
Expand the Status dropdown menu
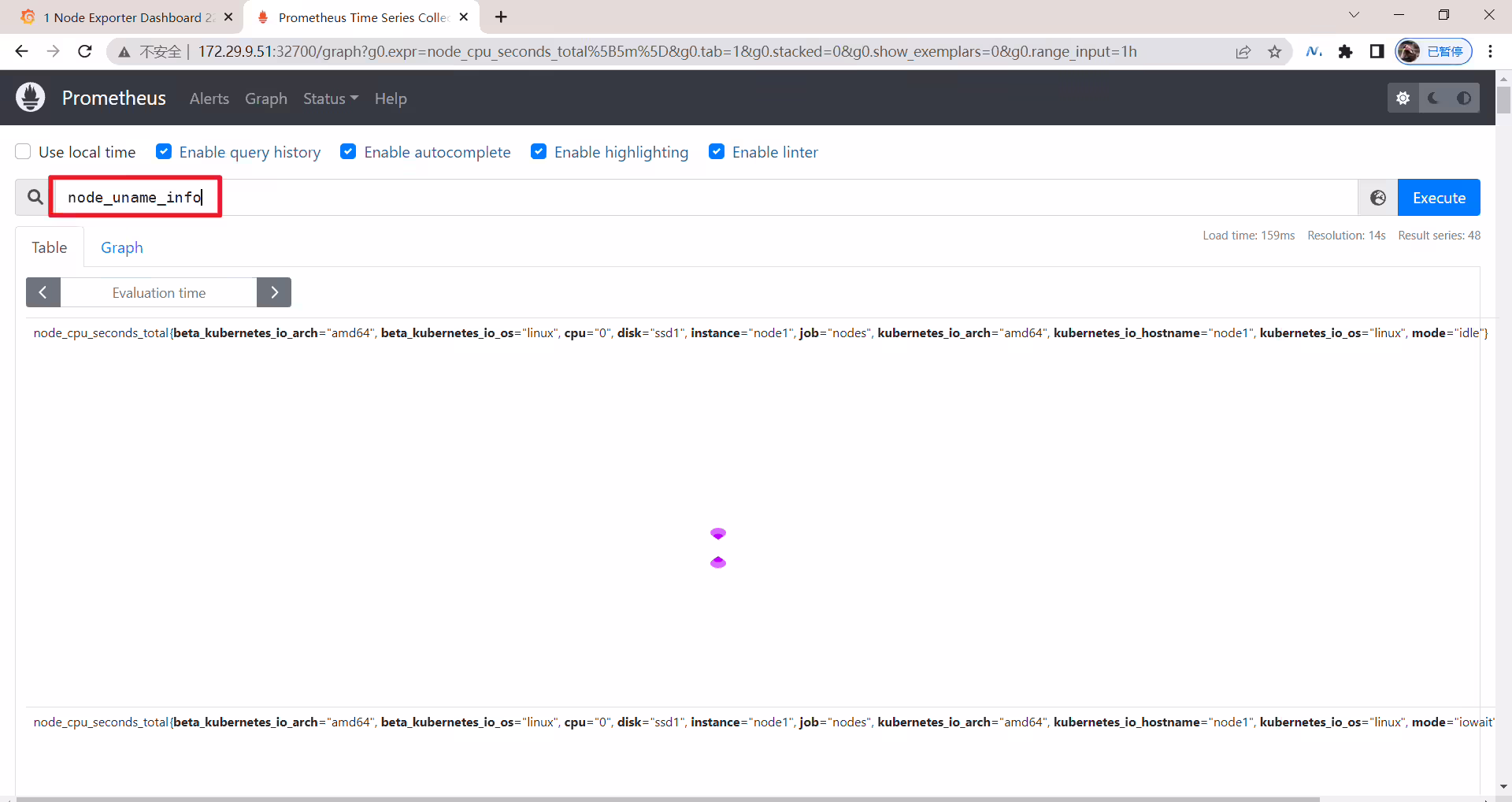331,98
